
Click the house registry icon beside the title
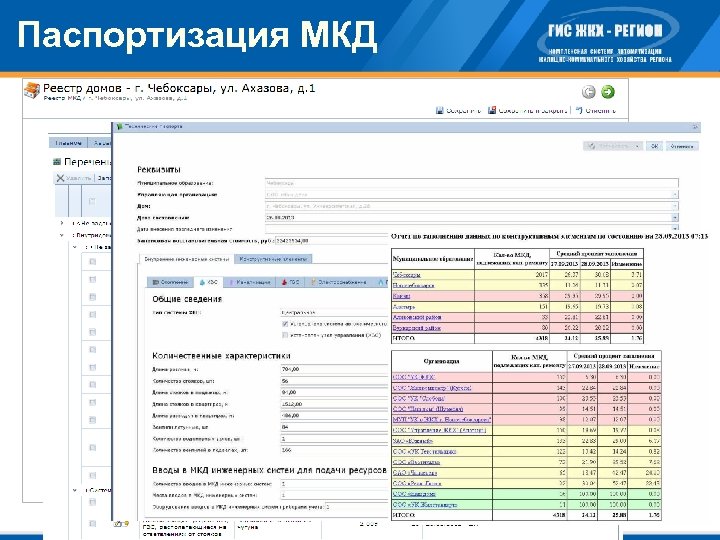pyautogui.click(x=32, y=90)
